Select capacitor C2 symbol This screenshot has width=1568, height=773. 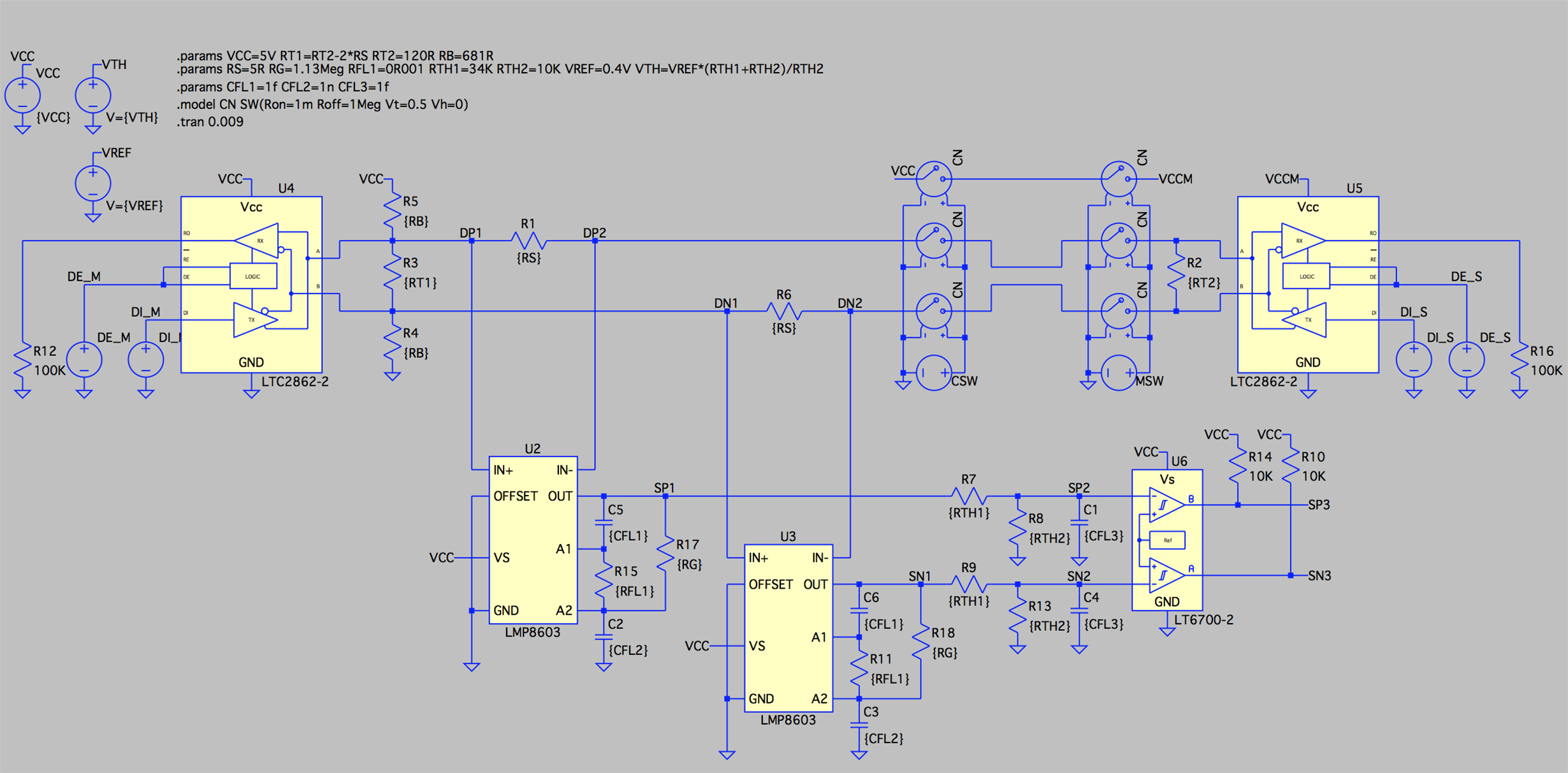click(604, 637)
